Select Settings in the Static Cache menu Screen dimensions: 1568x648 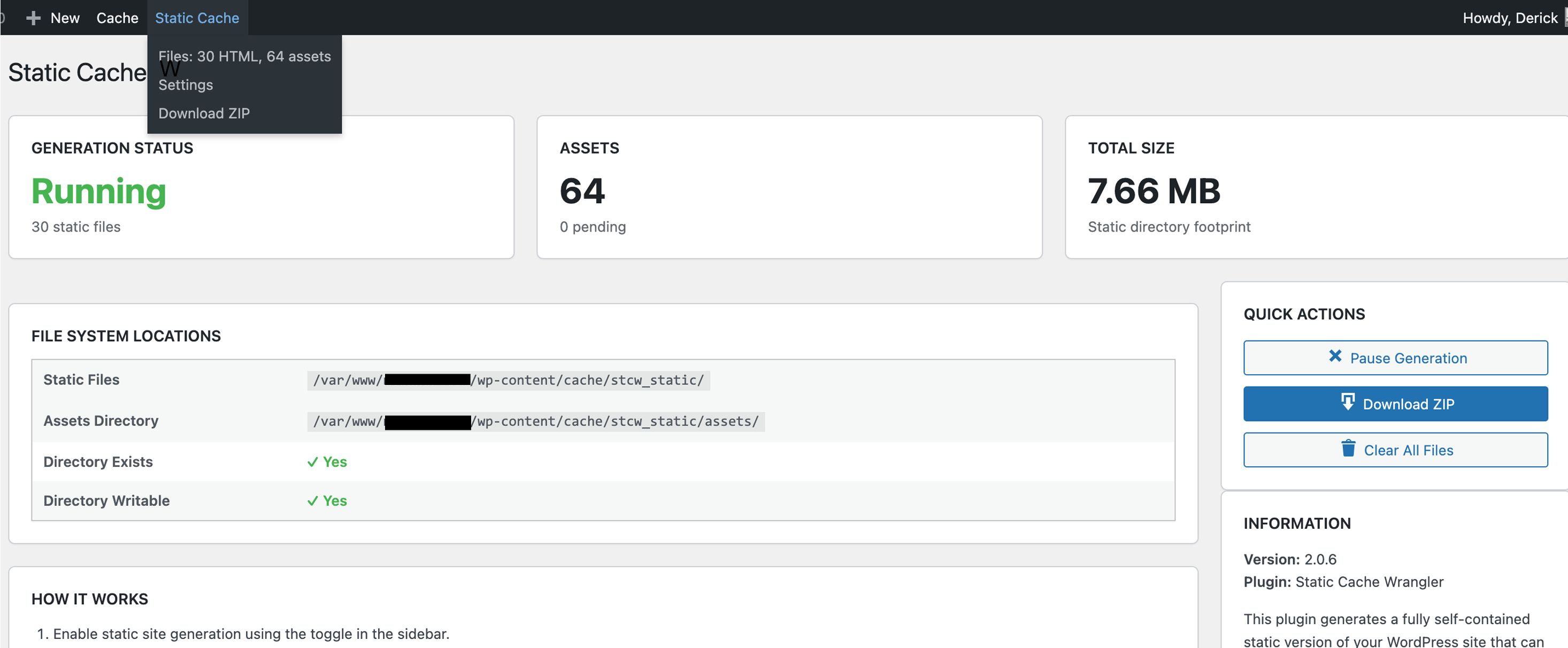[x=186, y=84]
